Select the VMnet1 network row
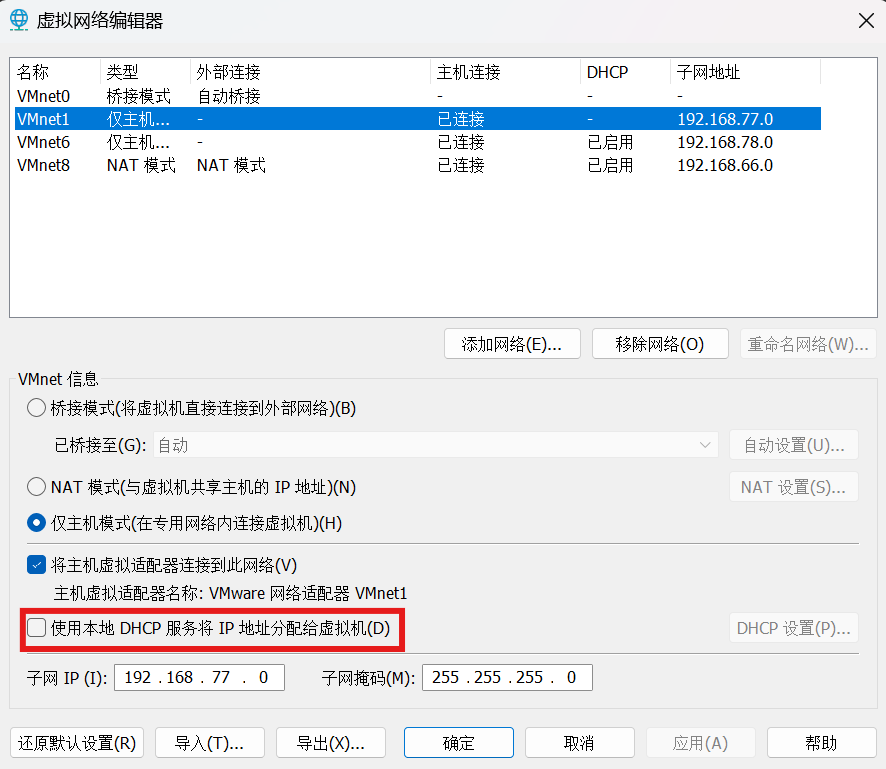 pos(418,119)
